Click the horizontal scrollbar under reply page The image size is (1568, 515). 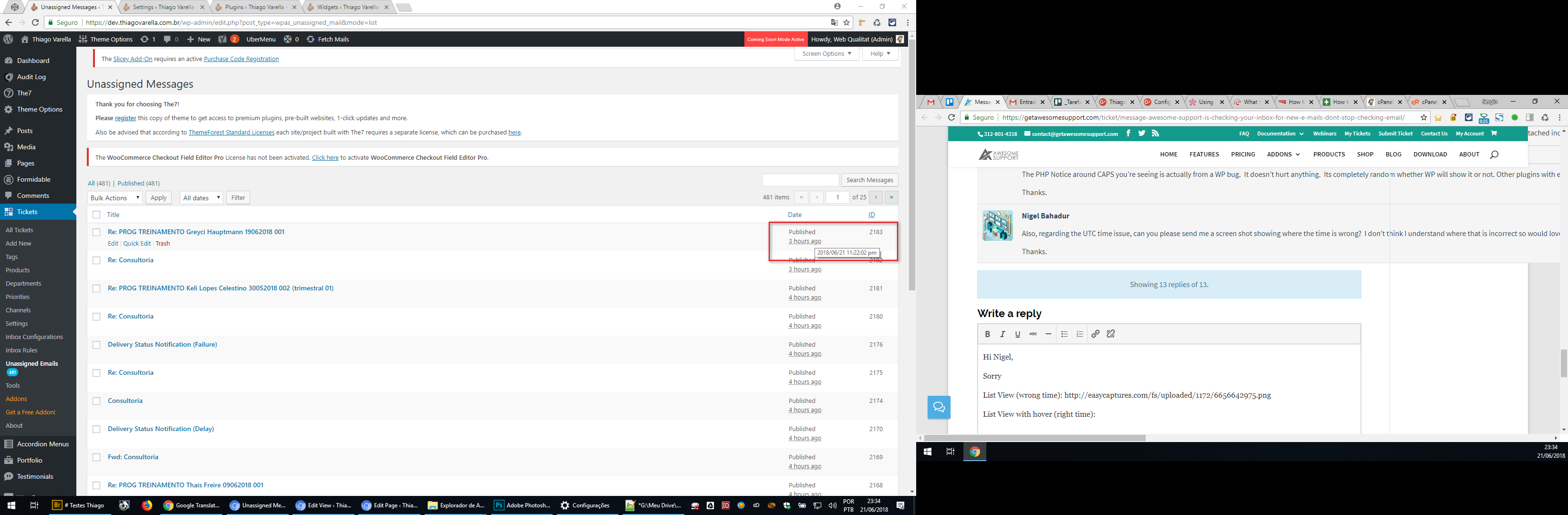point(1035,438)
